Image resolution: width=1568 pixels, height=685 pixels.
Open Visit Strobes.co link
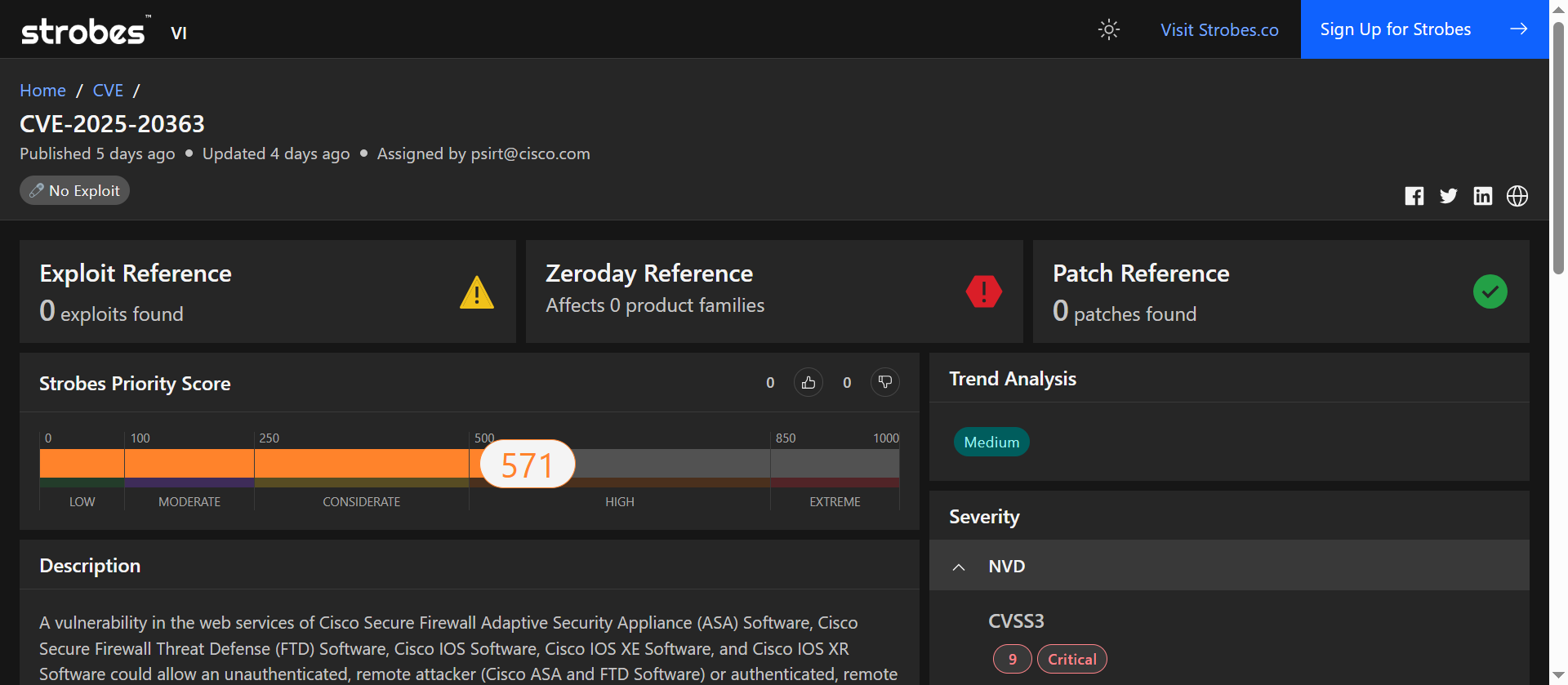[x=1219, y=30]
